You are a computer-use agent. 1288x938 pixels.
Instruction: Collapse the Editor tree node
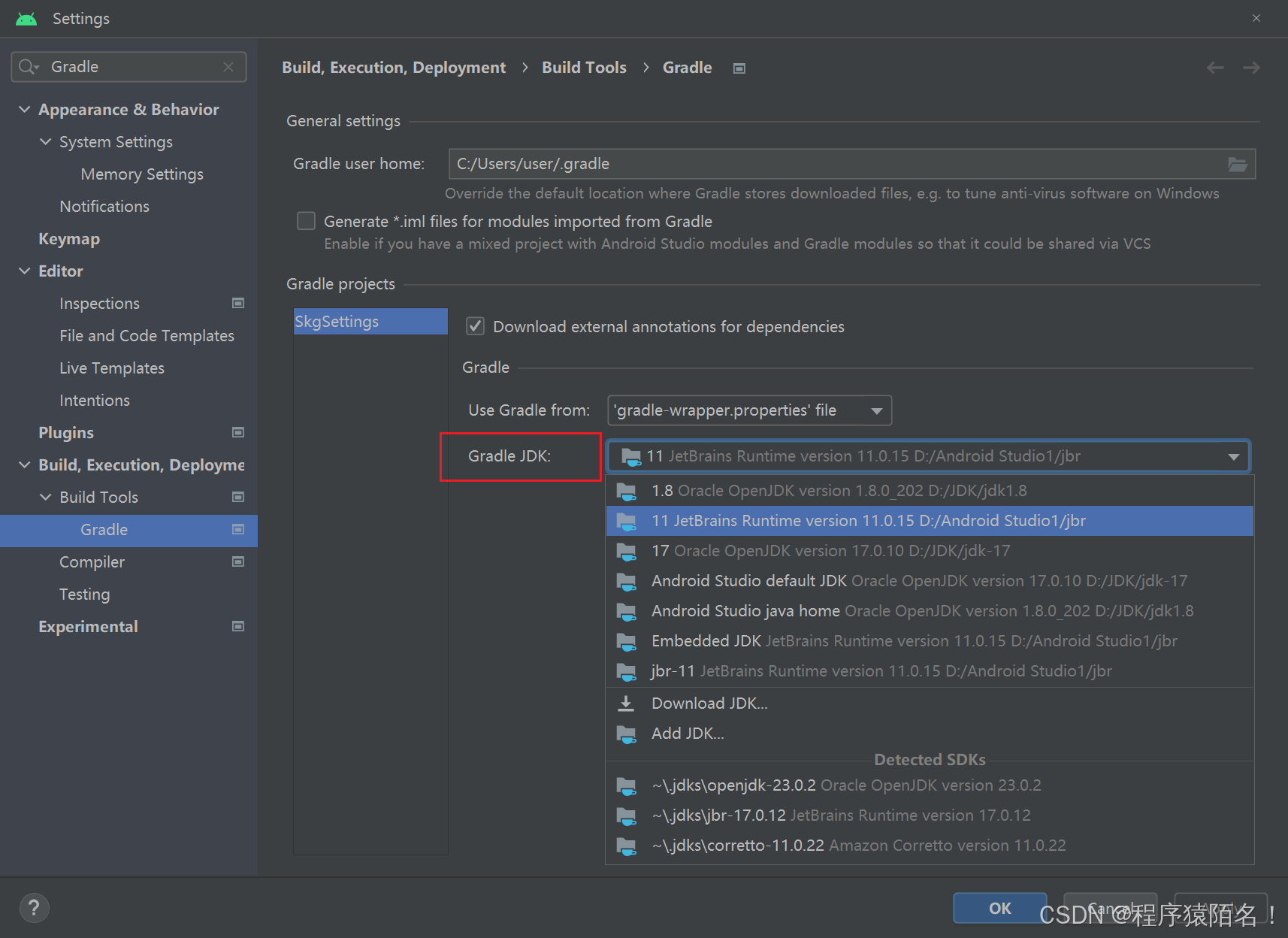pos(24,271)
